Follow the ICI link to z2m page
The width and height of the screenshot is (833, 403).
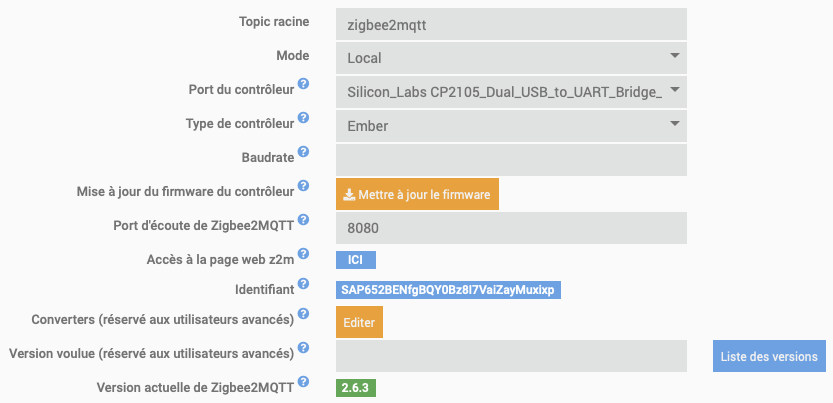[x=355, y=260]
